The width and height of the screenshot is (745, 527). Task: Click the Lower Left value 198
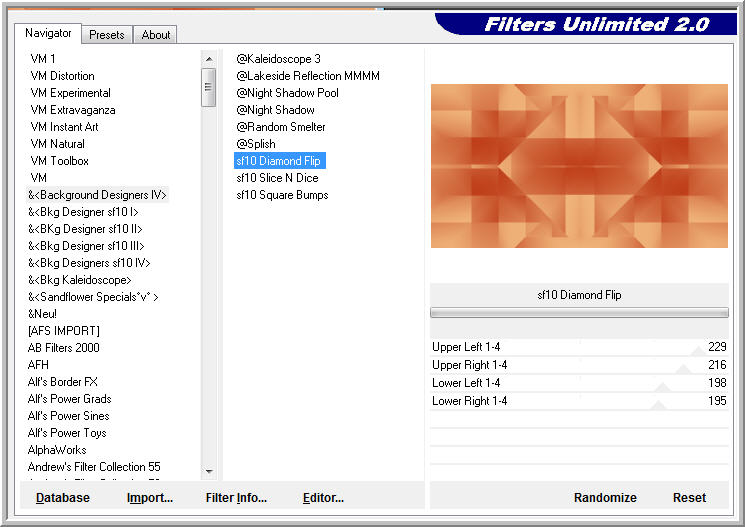tap(717, 383)
